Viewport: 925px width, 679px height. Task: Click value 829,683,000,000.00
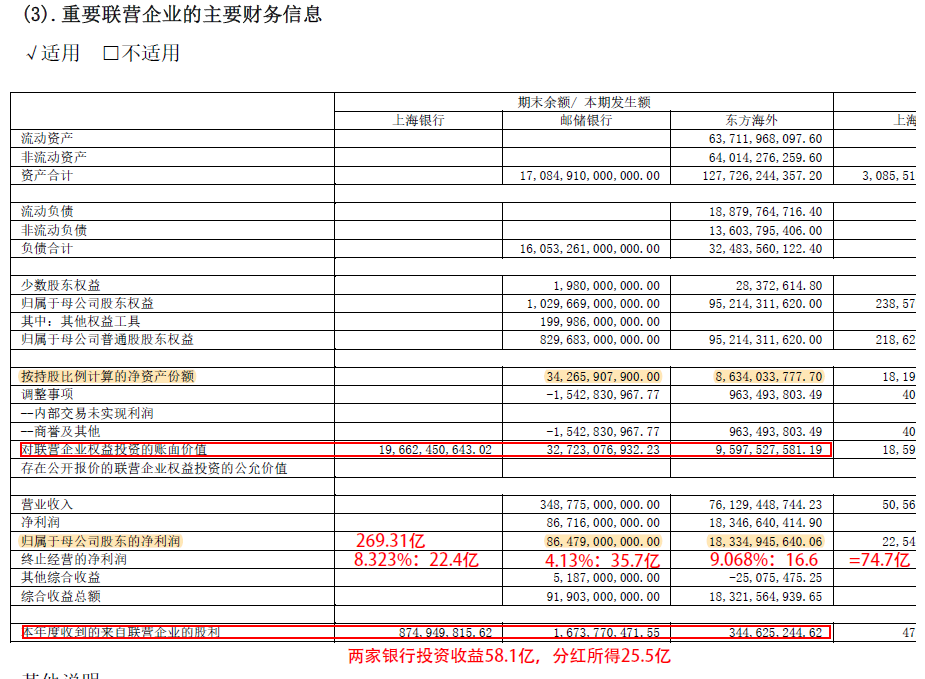pyautogui.click(x=600, y=340)
